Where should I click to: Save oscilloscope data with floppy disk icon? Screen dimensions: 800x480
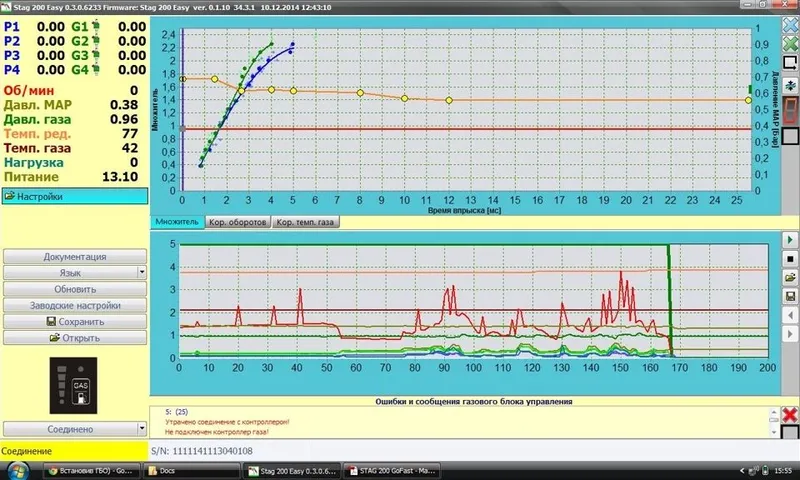pos(790,296)
